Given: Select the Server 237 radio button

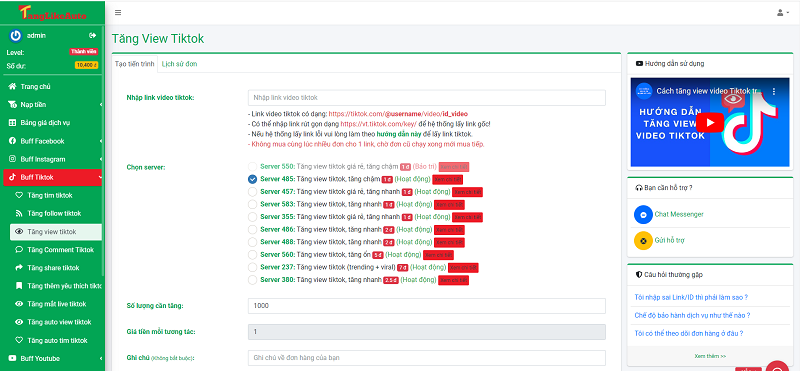Looking at the screenshot, I should [x=253, y=267].
